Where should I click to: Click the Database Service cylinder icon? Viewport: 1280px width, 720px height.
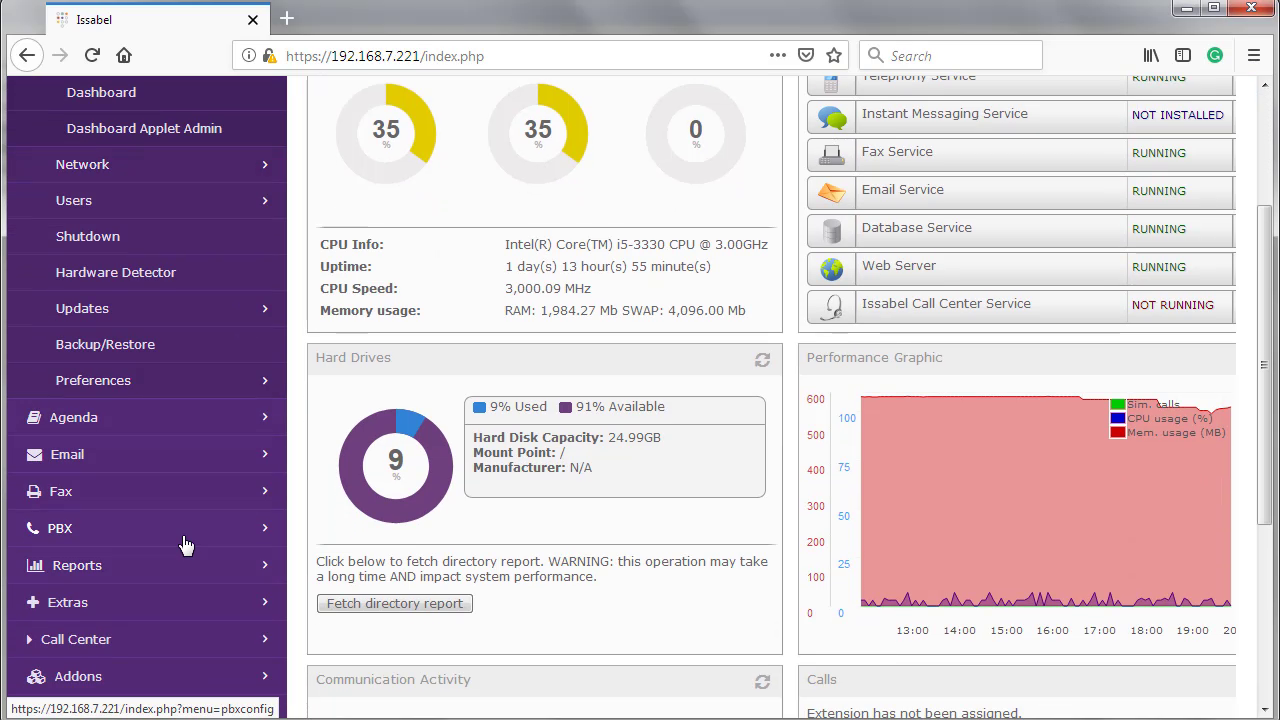(832, 231)
